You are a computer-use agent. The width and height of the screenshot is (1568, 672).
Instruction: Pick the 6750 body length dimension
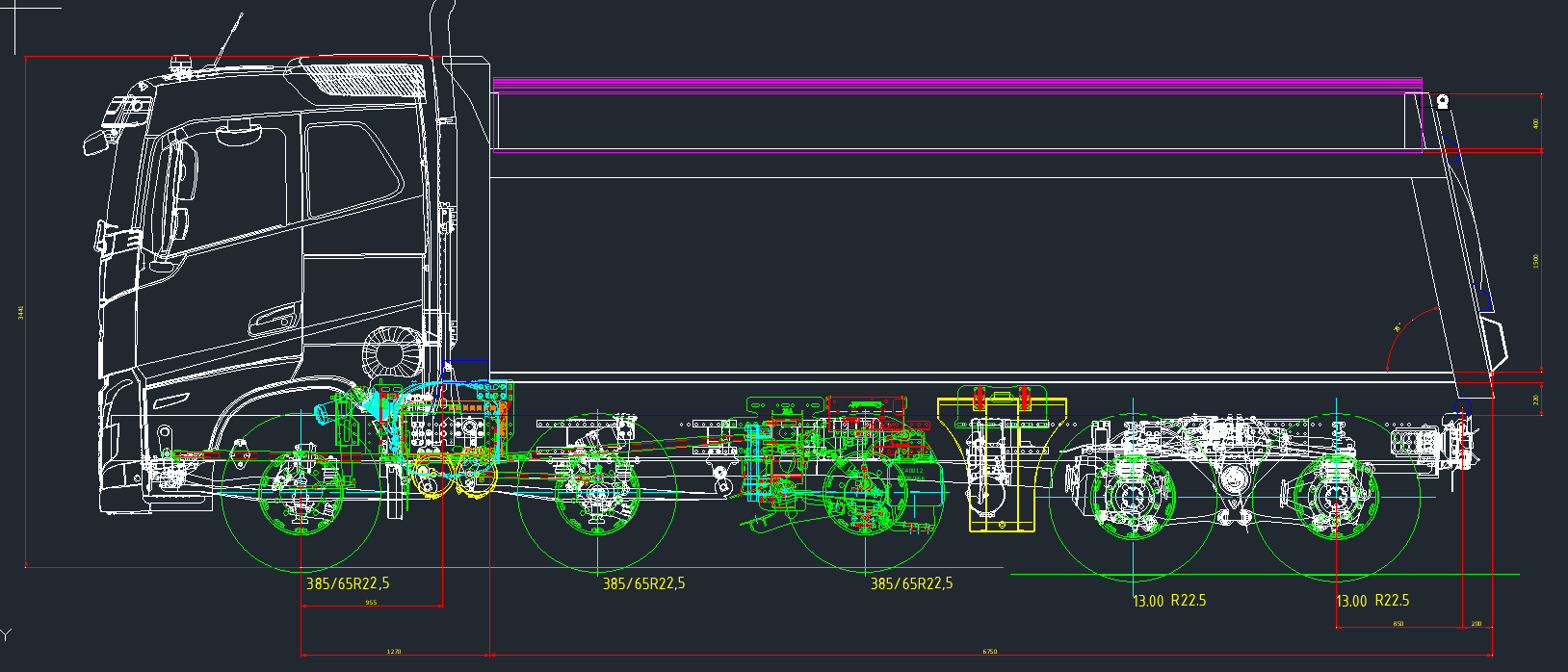click(x=990, y=652)
